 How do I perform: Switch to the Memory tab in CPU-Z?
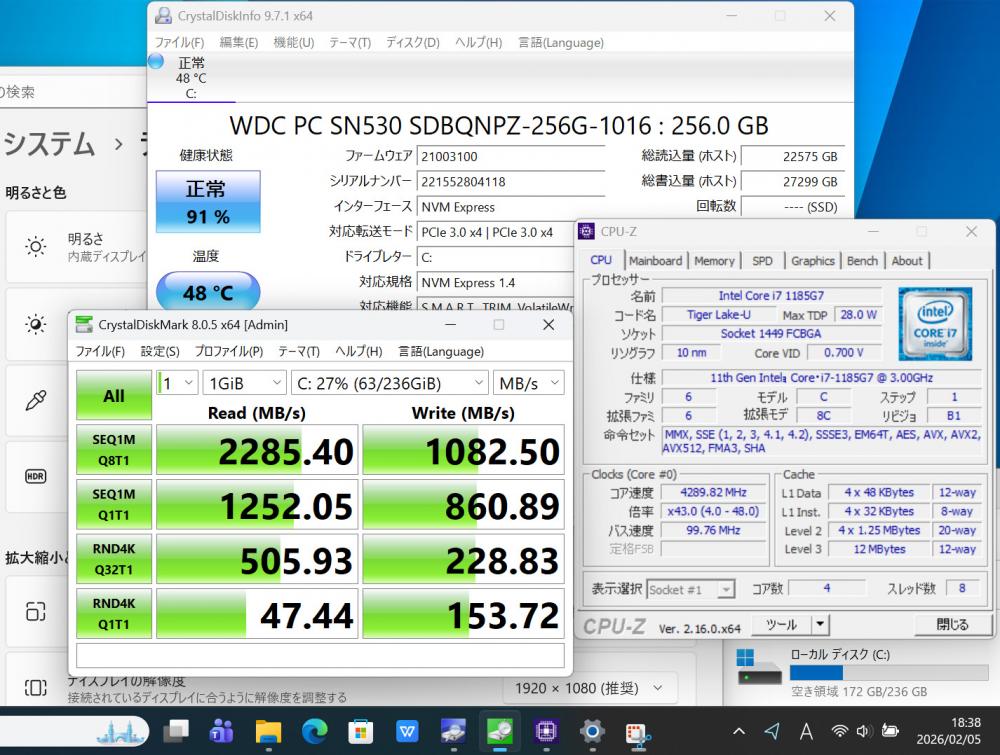tap(714, 261)
